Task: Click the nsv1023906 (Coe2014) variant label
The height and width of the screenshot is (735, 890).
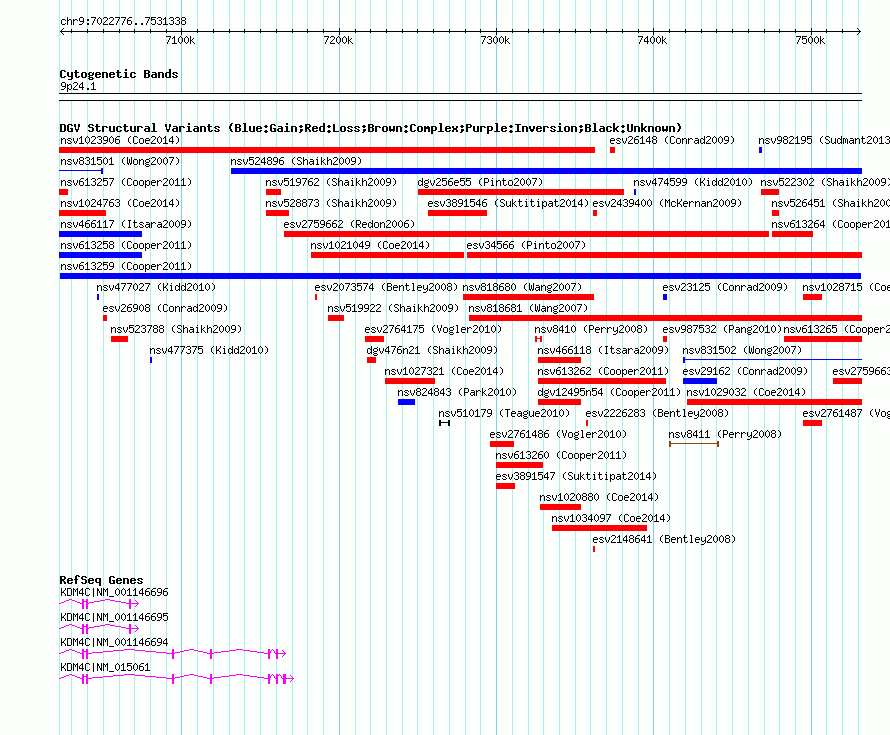Action: tap(120, 140)
